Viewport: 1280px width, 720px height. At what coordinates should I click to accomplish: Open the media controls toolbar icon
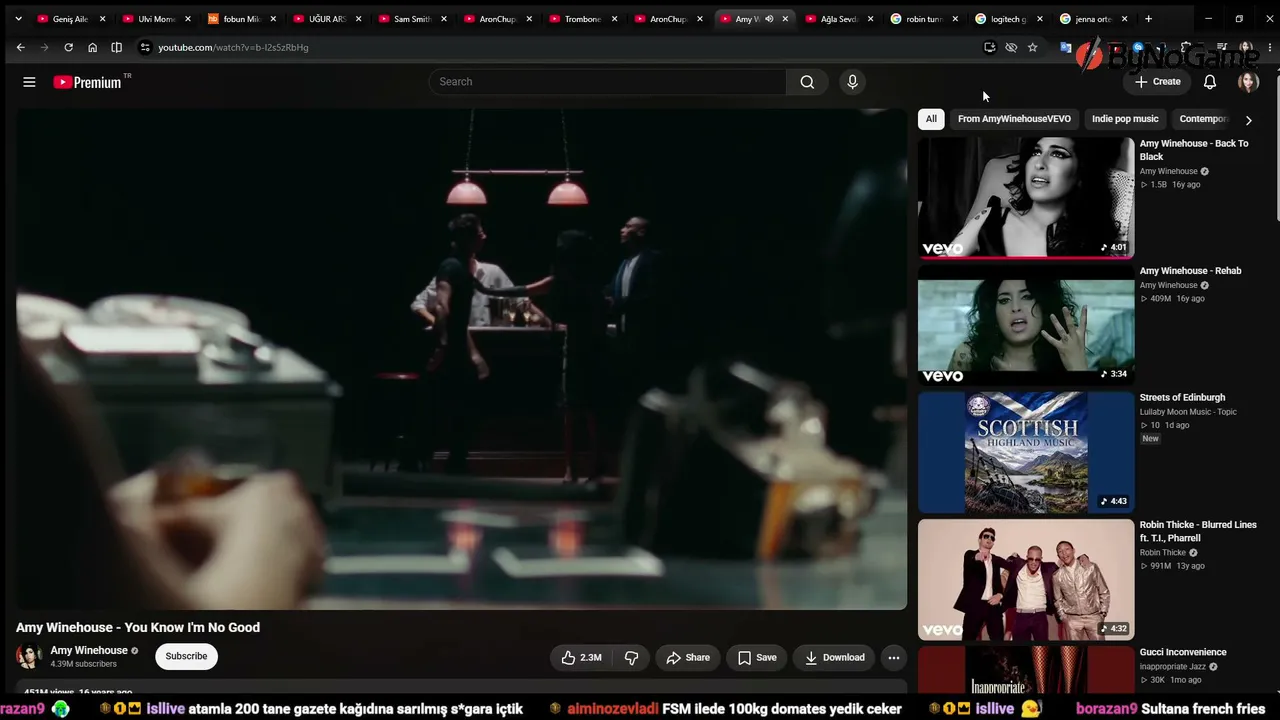(x=1222, y=47)
